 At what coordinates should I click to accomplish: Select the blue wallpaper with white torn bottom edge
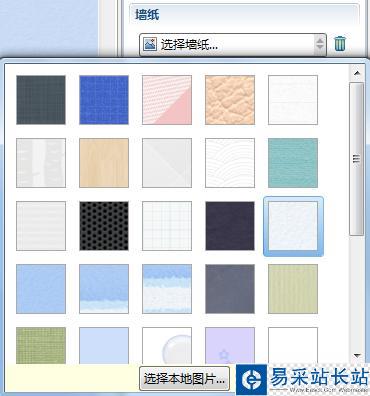click(104, 289)
